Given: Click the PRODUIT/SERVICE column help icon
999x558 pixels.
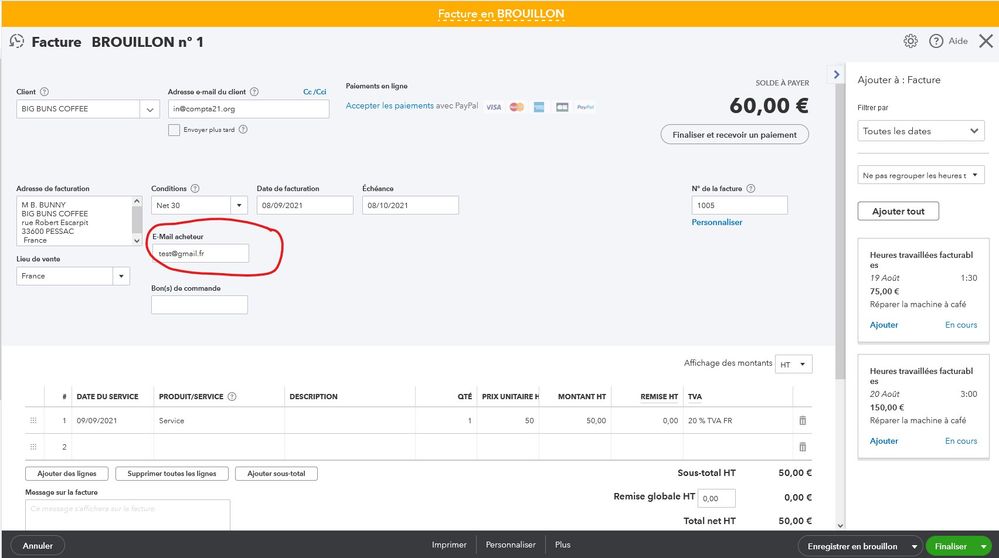Looking at the screenshot, I should pyautogui.click(x=232, y=396).
